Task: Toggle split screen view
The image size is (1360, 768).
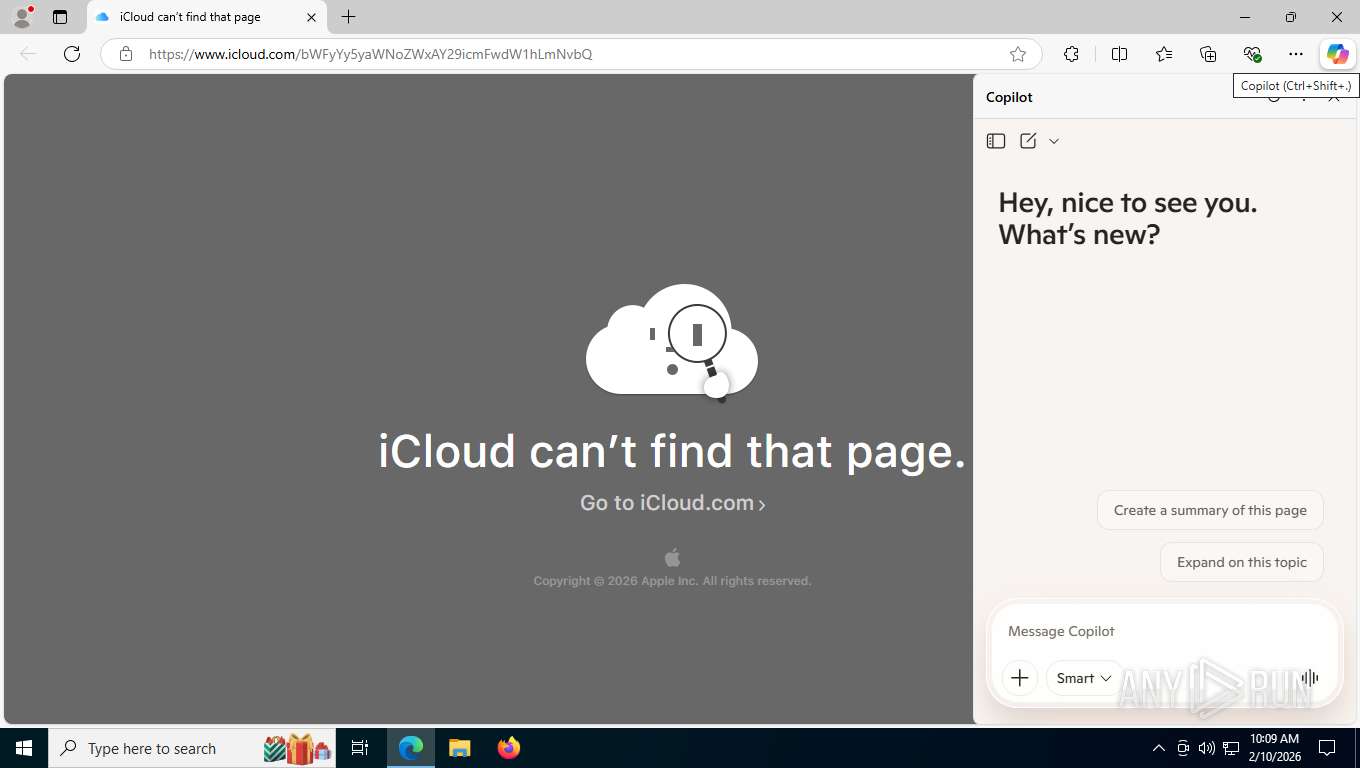Action: (1119, 54)
